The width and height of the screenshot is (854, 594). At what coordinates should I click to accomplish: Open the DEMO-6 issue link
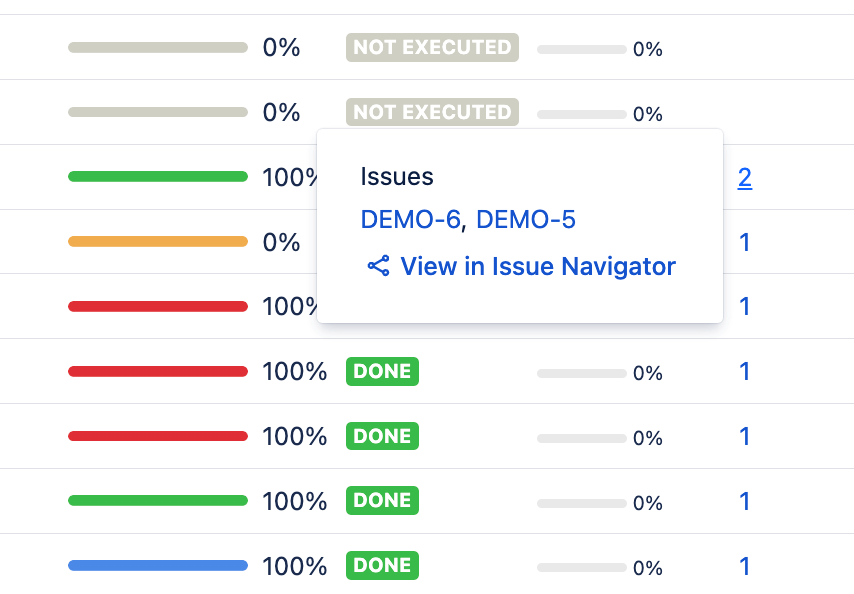click(x=410, y=219)
